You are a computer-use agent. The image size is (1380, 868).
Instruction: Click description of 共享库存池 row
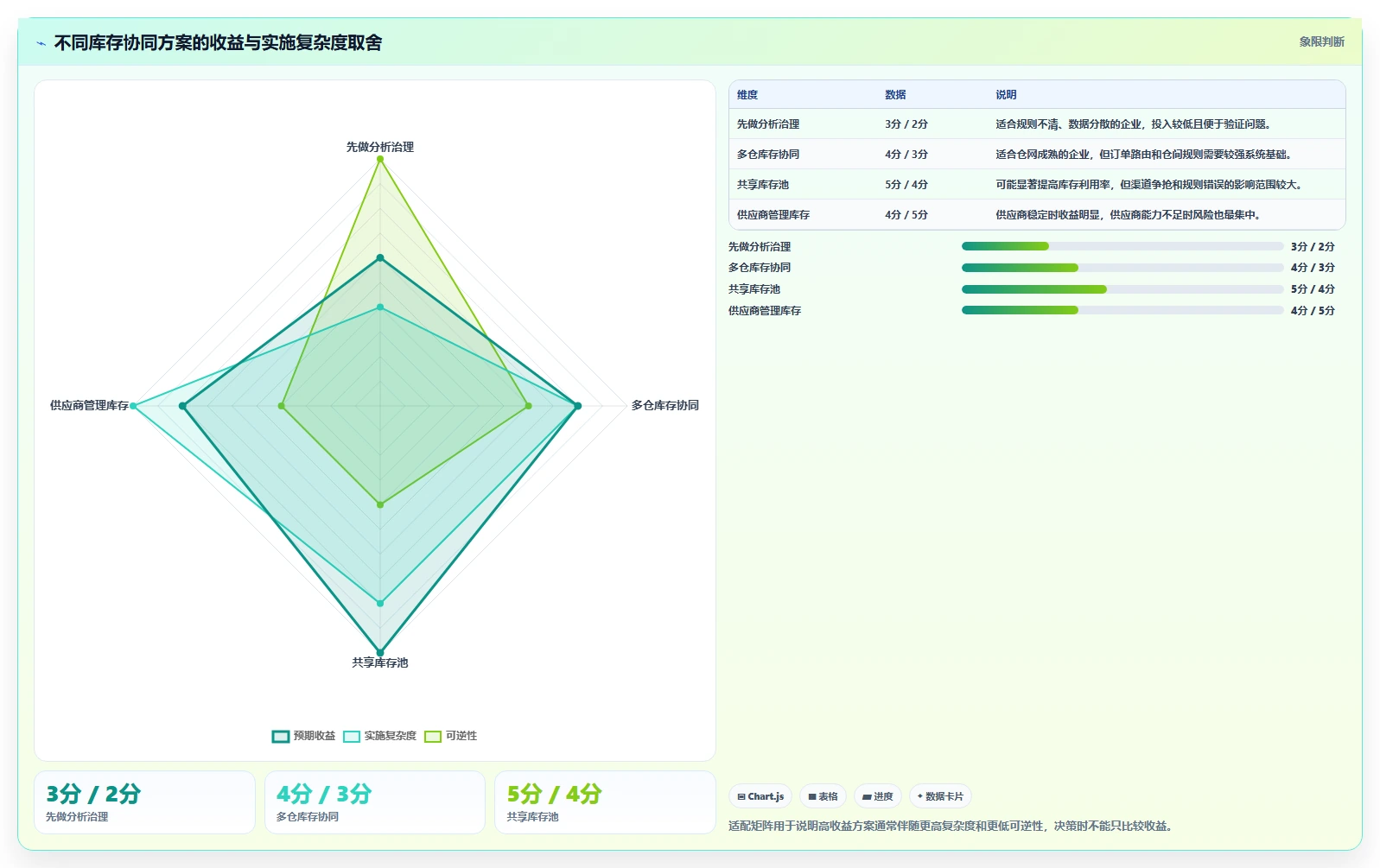1149,185
